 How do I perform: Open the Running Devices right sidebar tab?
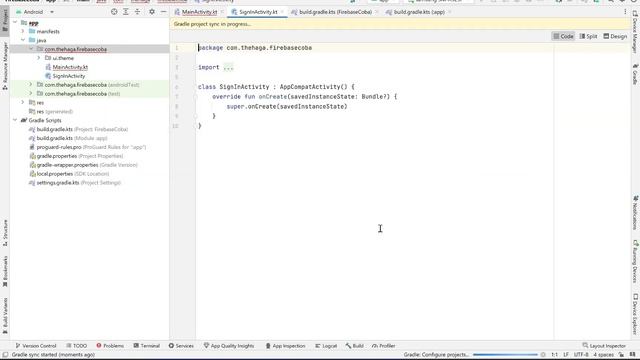click(x=635, y=261)
